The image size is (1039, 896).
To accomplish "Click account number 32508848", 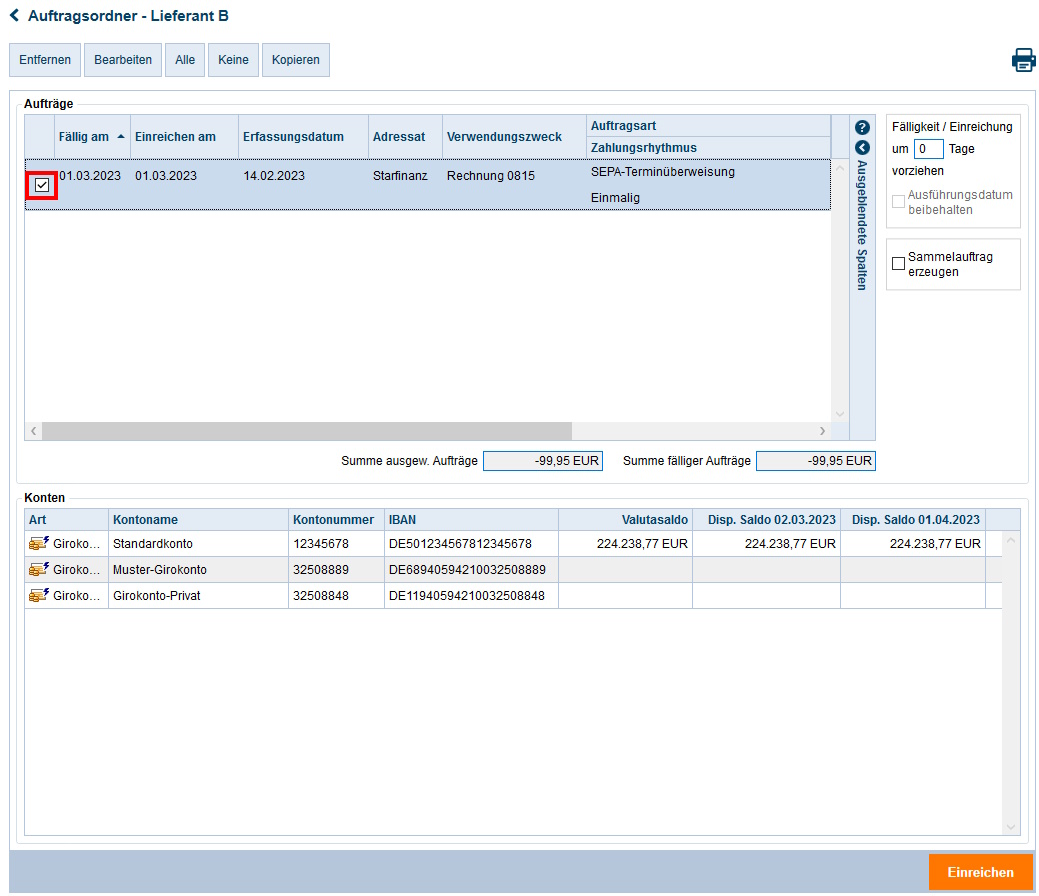I will (x=321, y=595).
